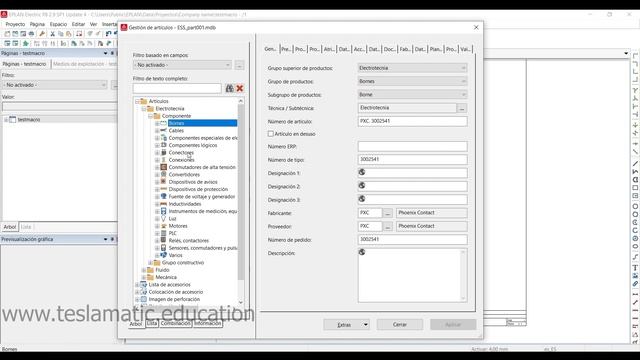Click the Motores category icon in tree
Viewport: 640px width, 360px height.
pyautogui.click(x=164, y=226)
